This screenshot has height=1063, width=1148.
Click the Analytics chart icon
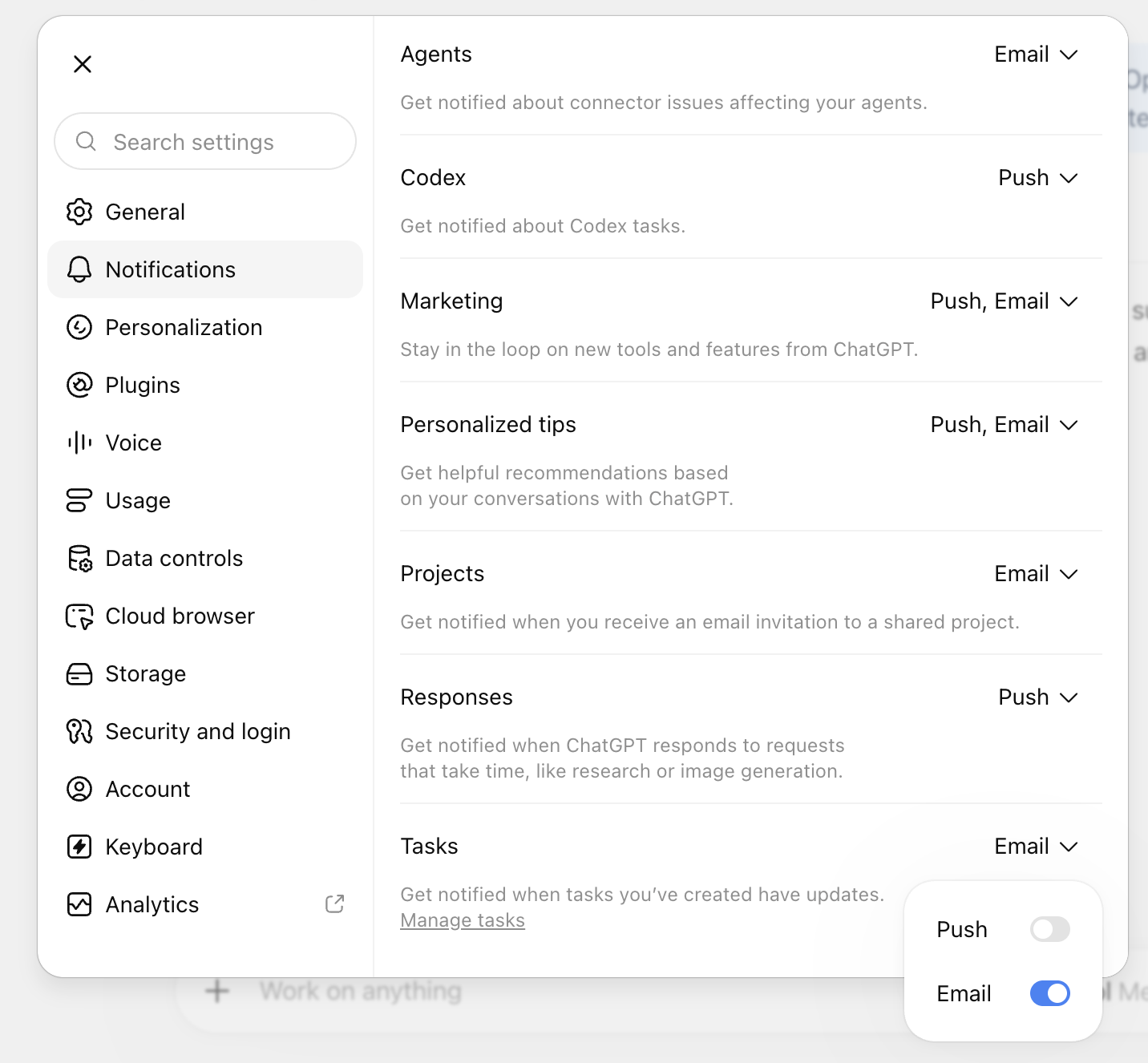coord(79,904)
